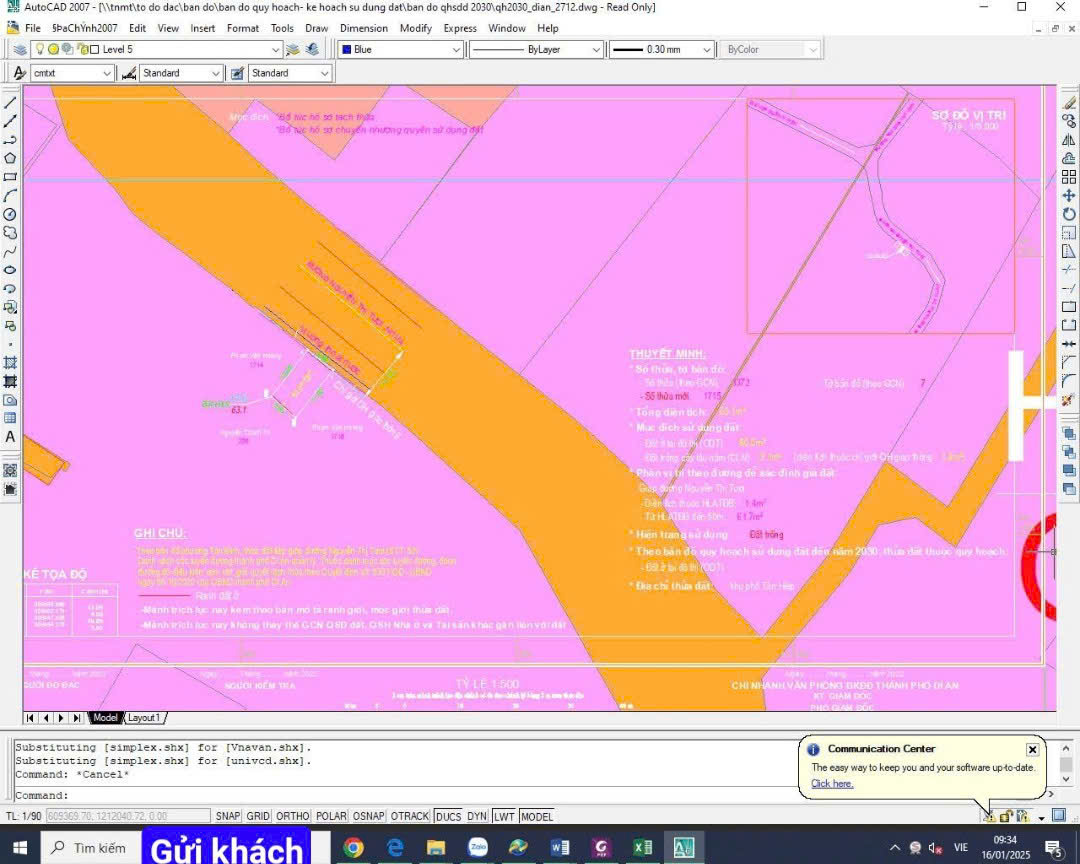Open the Blue color control dropdown

point(455,49)
